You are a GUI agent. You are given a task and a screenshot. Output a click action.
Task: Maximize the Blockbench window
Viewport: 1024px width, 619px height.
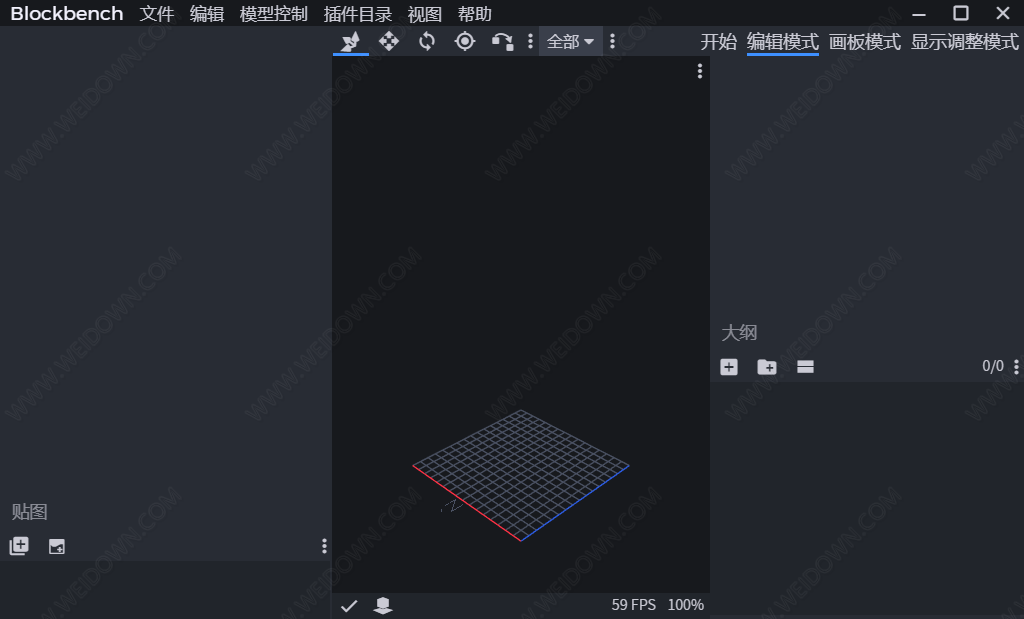[x=961, y=13]
